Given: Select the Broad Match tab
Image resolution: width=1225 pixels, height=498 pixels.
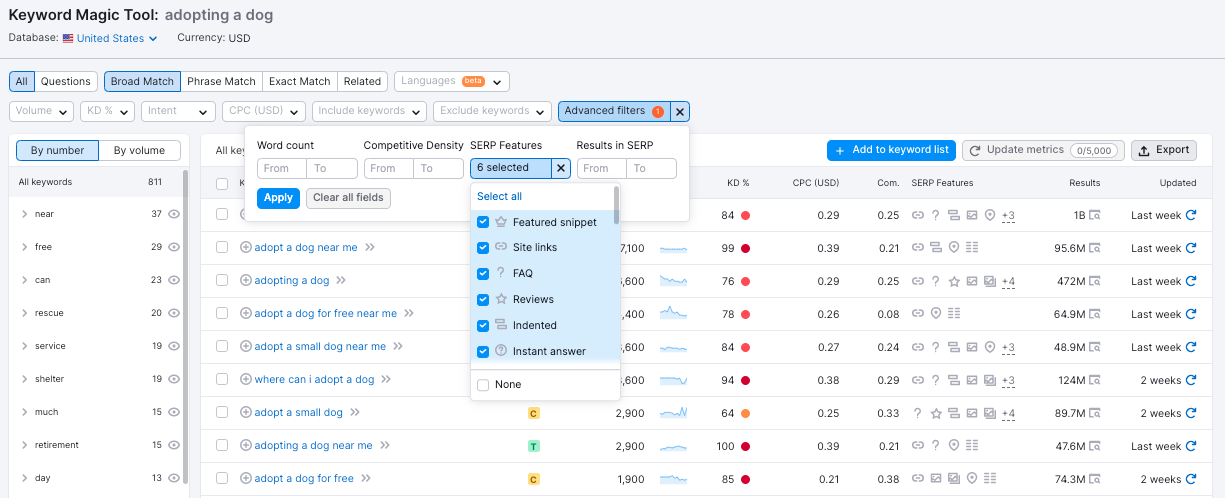Looking at the screenshot, I should [x=142, y=81].
